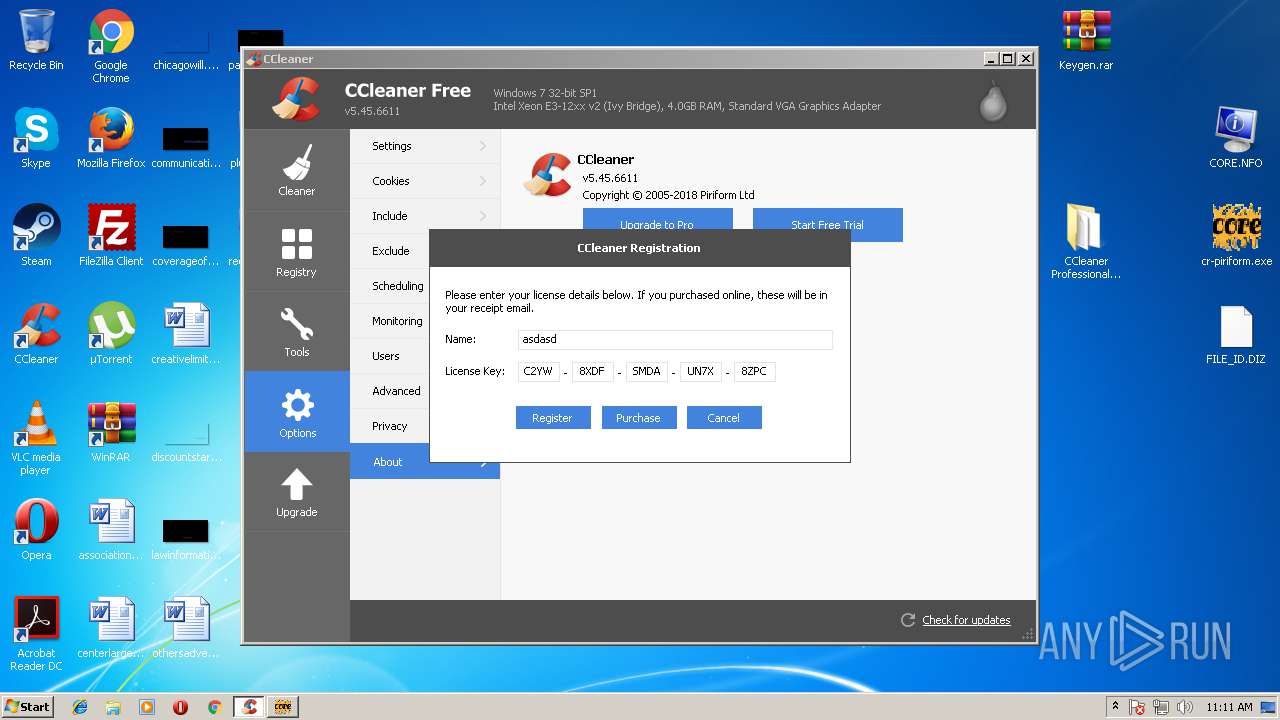Select the Options gear section

296,412
